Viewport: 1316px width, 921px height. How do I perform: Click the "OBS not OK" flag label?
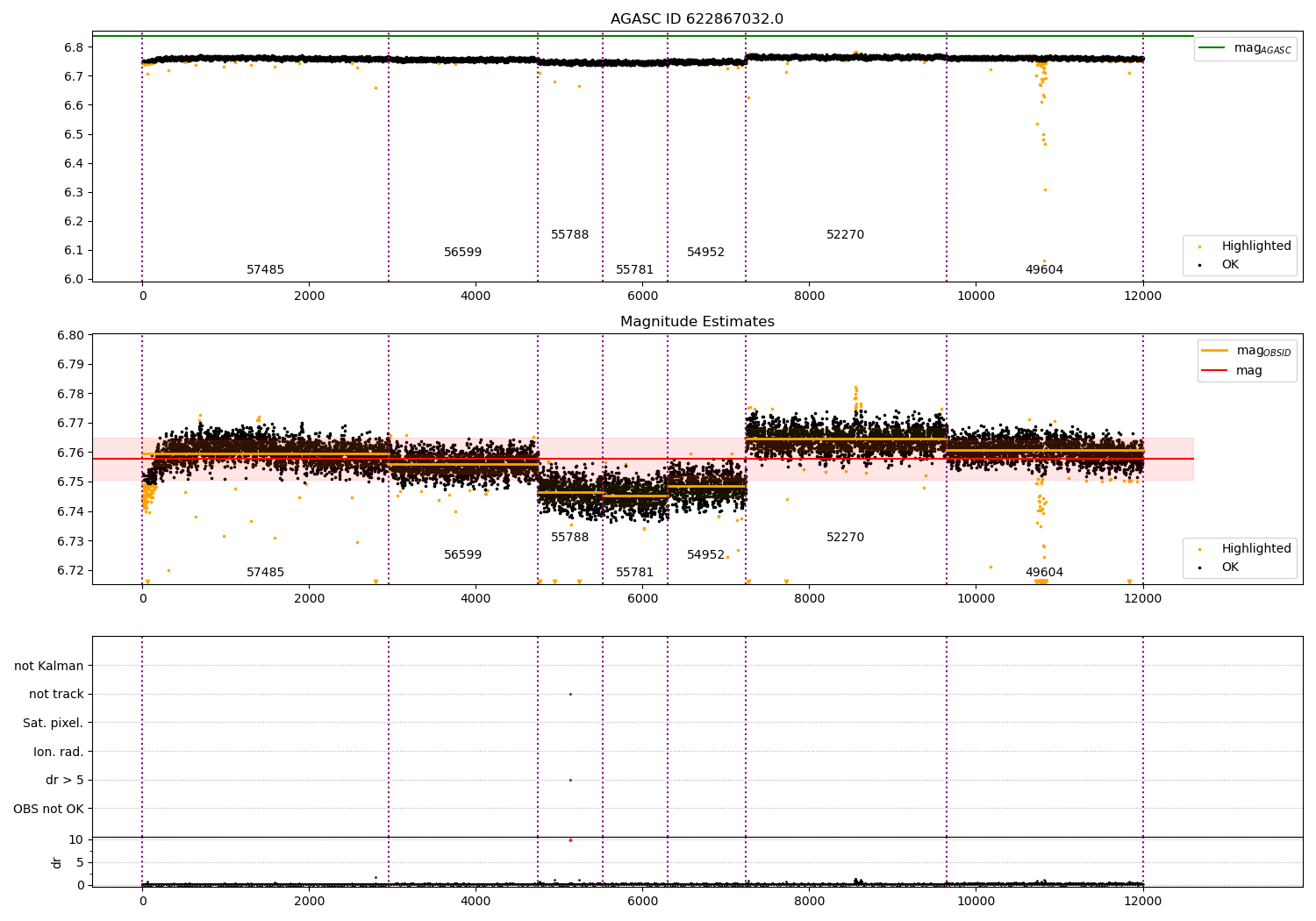[x=49, y=809]
